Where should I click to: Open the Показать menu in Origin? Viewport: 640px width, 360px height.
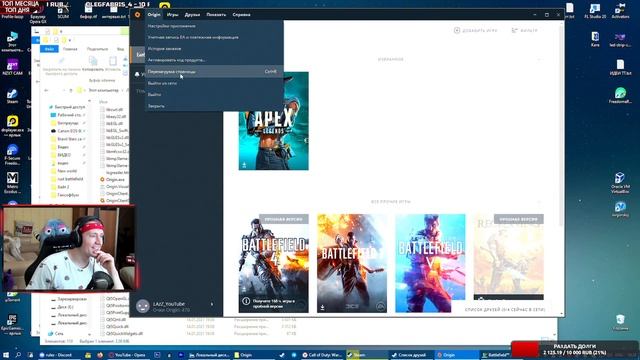pos(216,15)
